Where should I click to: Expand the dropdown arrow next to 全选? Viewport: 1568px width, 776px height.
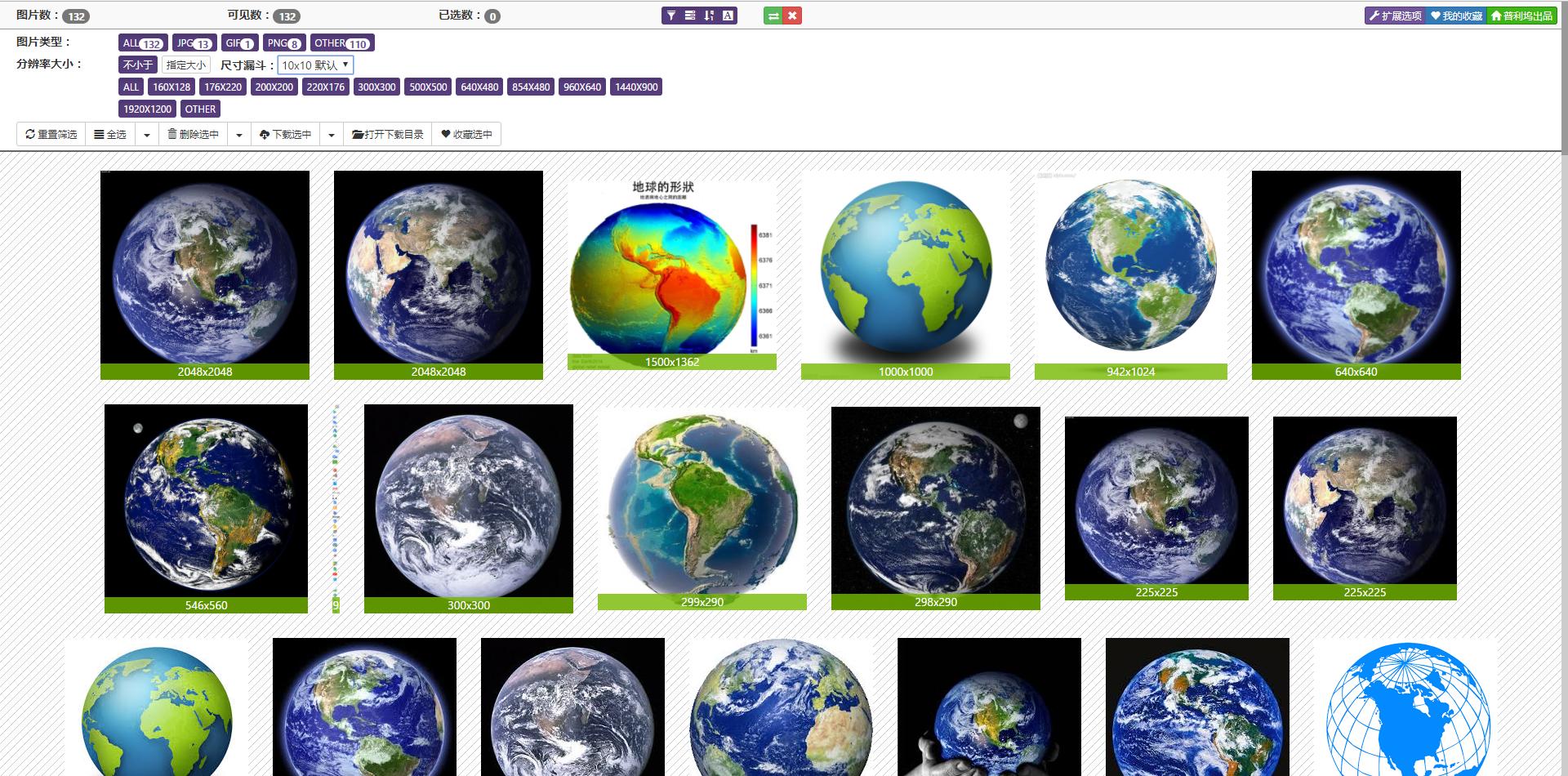pos(147,135)
